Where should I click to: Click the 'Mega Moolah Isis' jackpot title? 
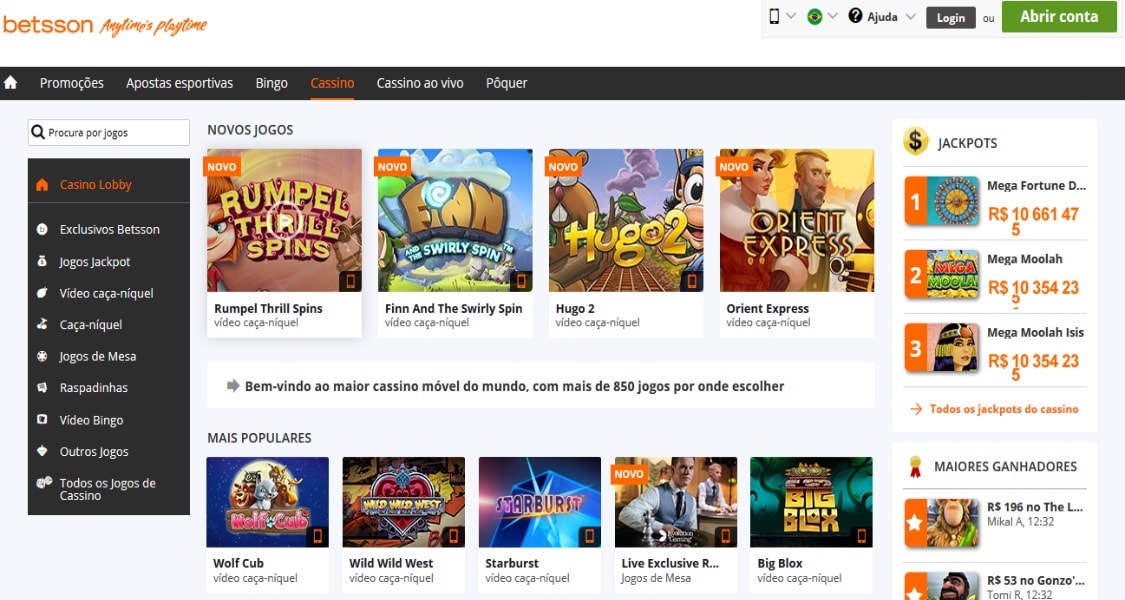coord(1035,332)
